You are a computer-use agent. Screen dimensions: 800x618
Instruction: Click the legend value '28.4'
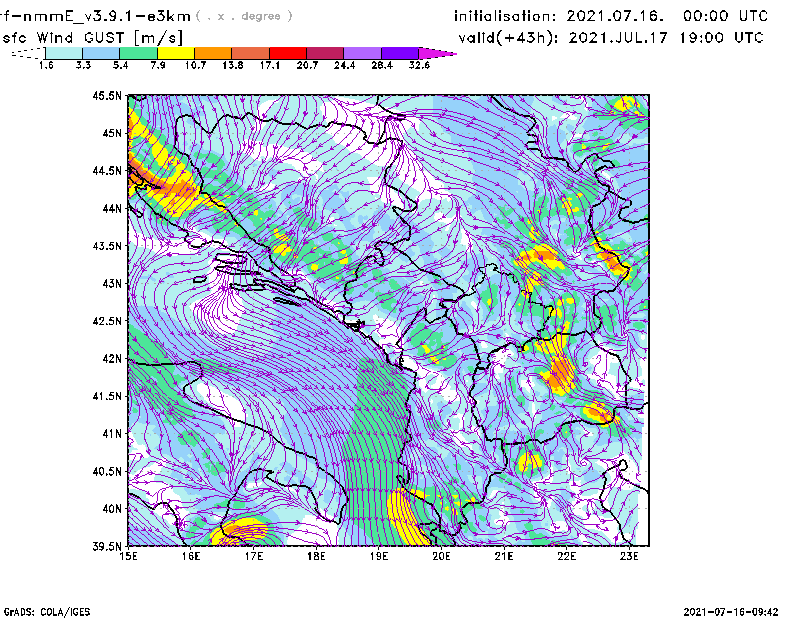coord(382,65)
